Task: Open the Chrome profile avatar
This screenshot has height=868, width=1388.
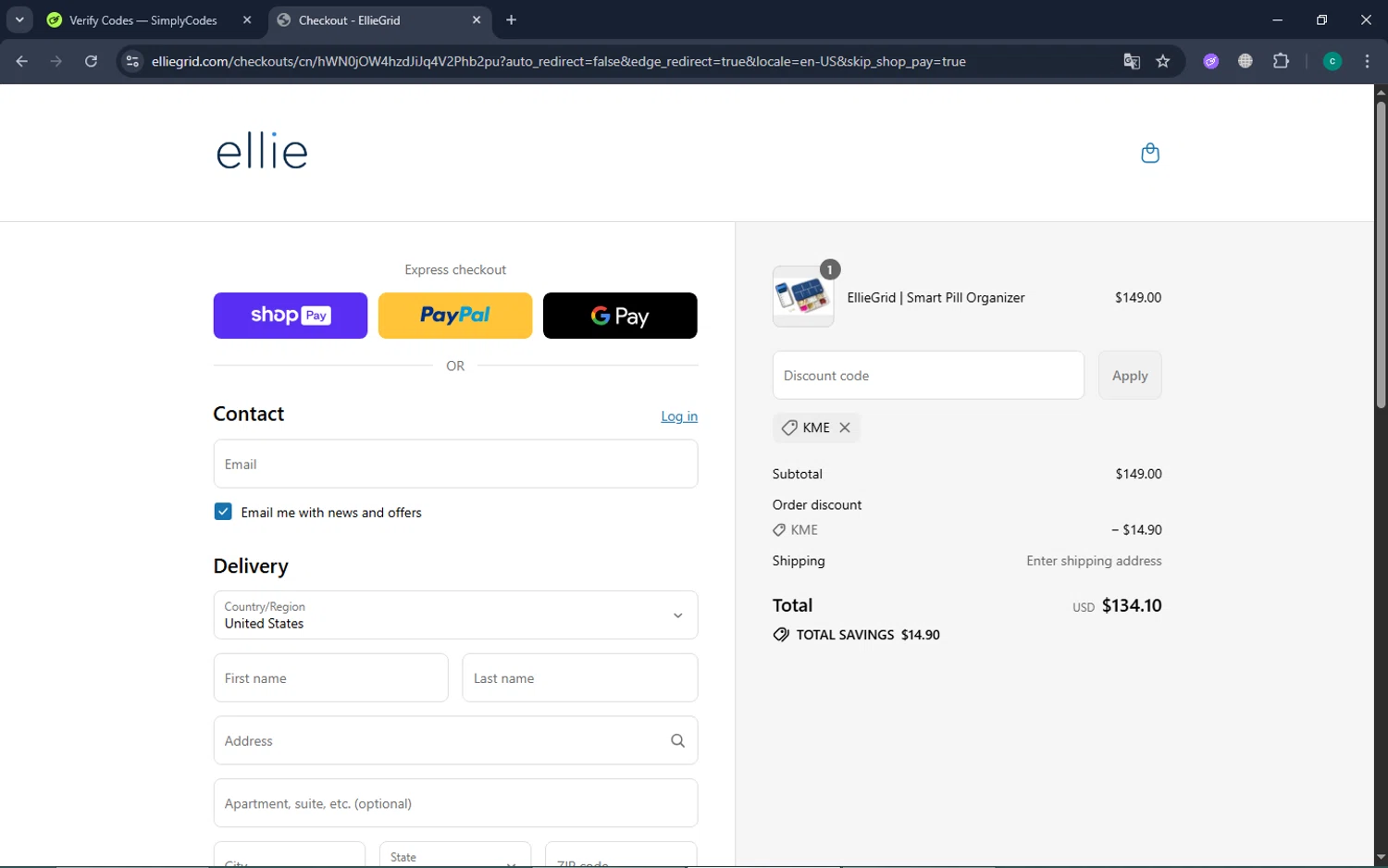Action: pos(1332,61)
